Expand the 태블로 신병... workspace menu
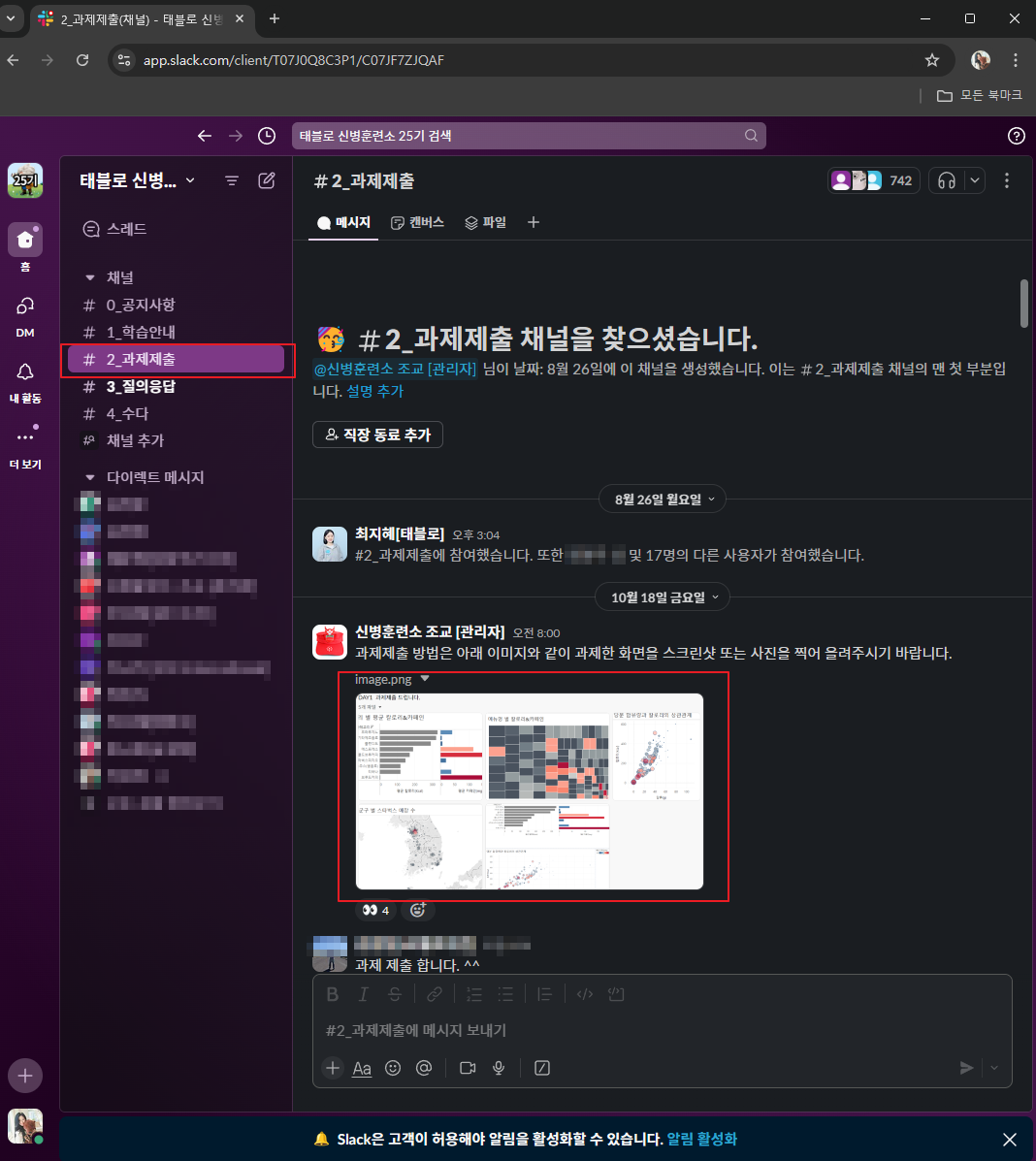 coord(137,180)
